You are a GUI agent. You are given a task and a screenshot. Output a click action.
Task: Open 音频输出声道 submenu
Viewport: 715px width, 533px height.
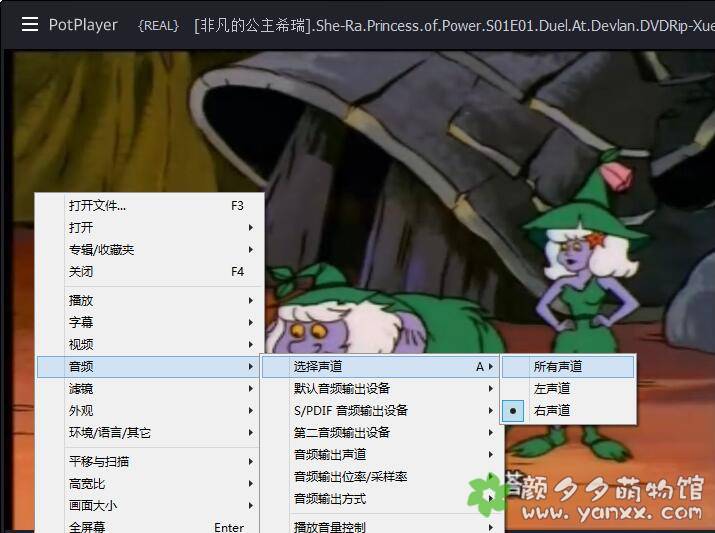click(383, 455)
